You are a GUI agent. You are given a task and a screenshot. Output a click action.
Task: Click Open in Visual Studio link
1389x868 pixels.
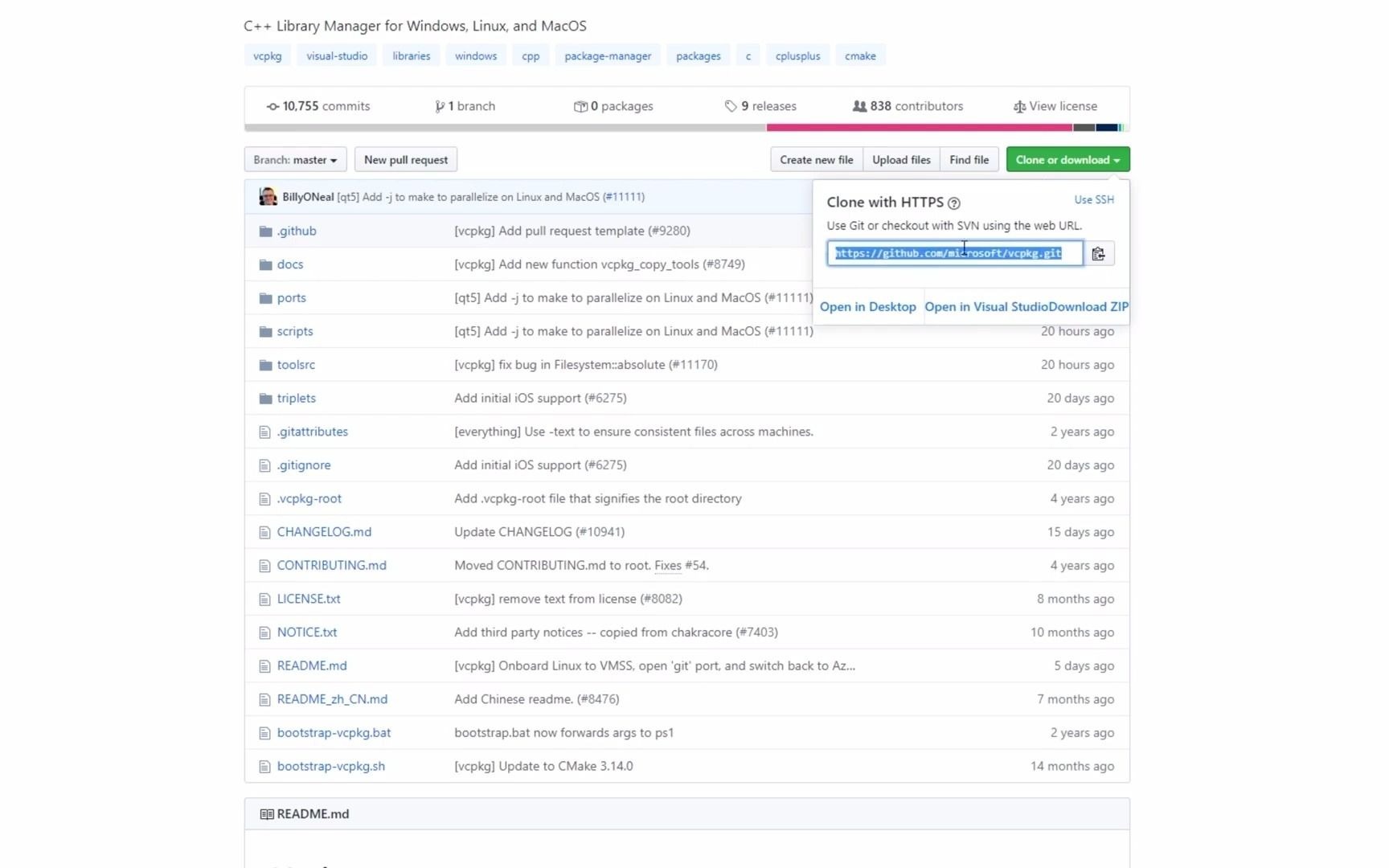pos(985,307)
